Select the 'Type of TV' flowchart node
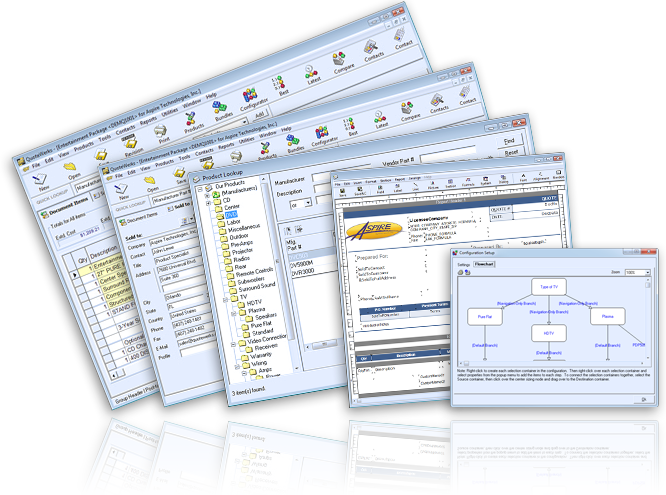This screenshot has width=666, height=495. (548, 286)
